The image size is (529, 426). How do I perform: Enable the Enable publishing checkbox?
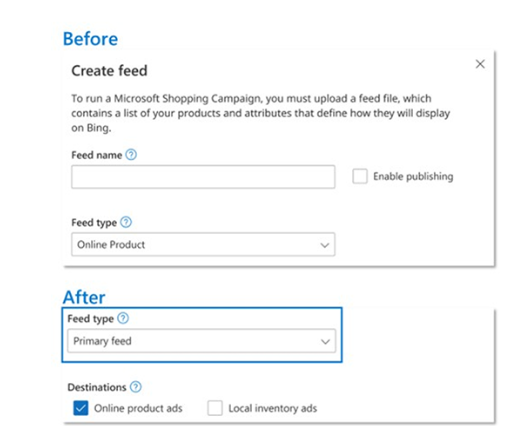pyautogui.click(x=360, y=176)
